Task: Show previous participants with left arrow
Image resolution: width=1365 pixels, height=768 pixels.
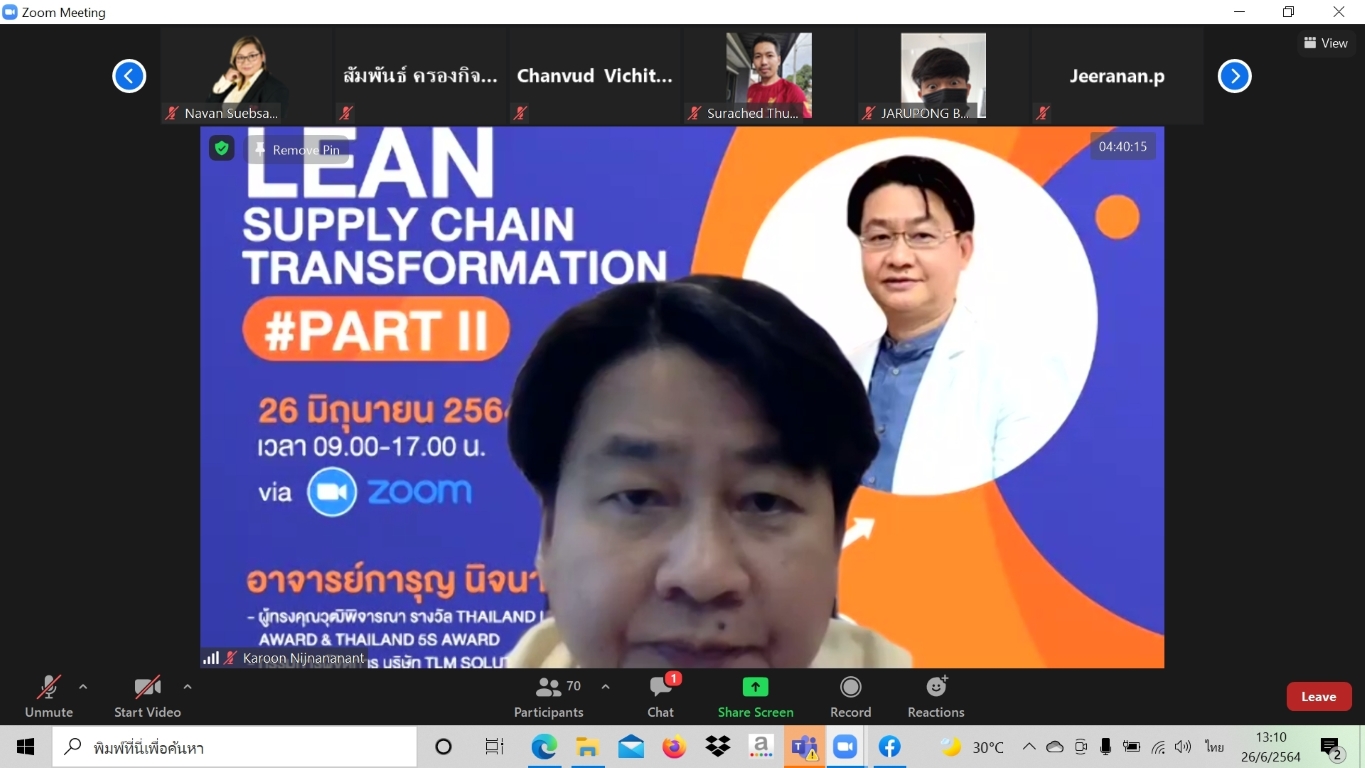Action: [x=129, y=76]
